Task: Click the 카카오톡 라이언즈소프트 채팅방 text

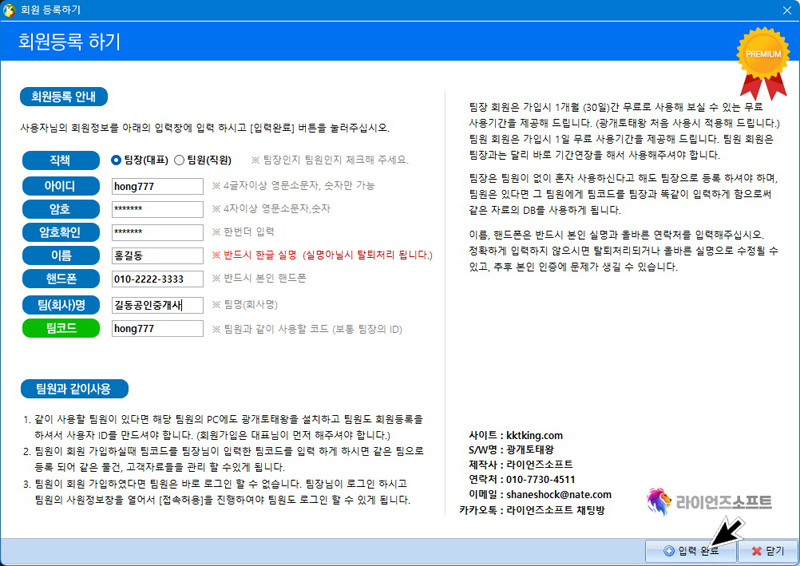Action: point(532,510)
